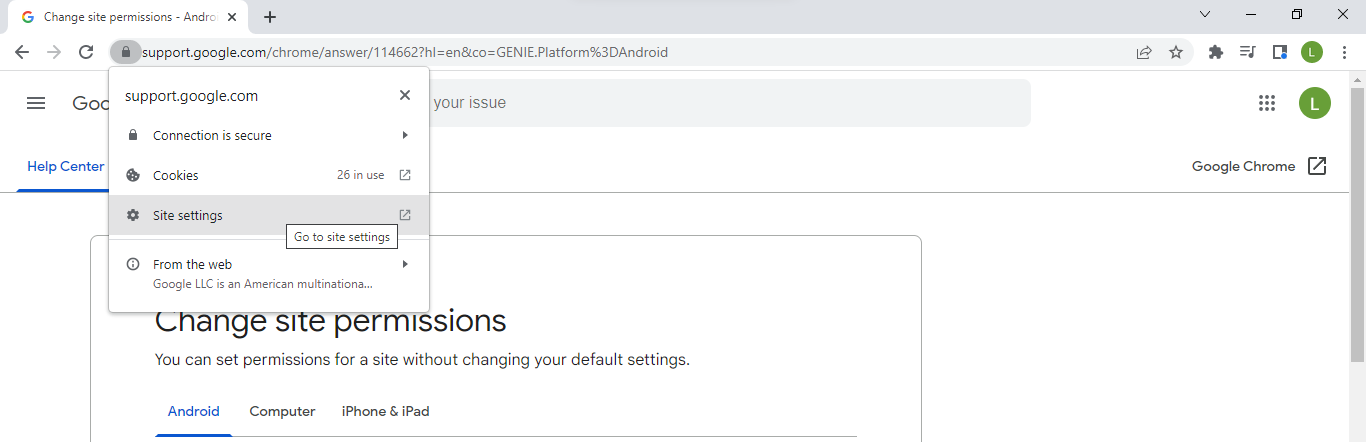
Task: Open Google apps grid
Action: (x=1267, y=103)
